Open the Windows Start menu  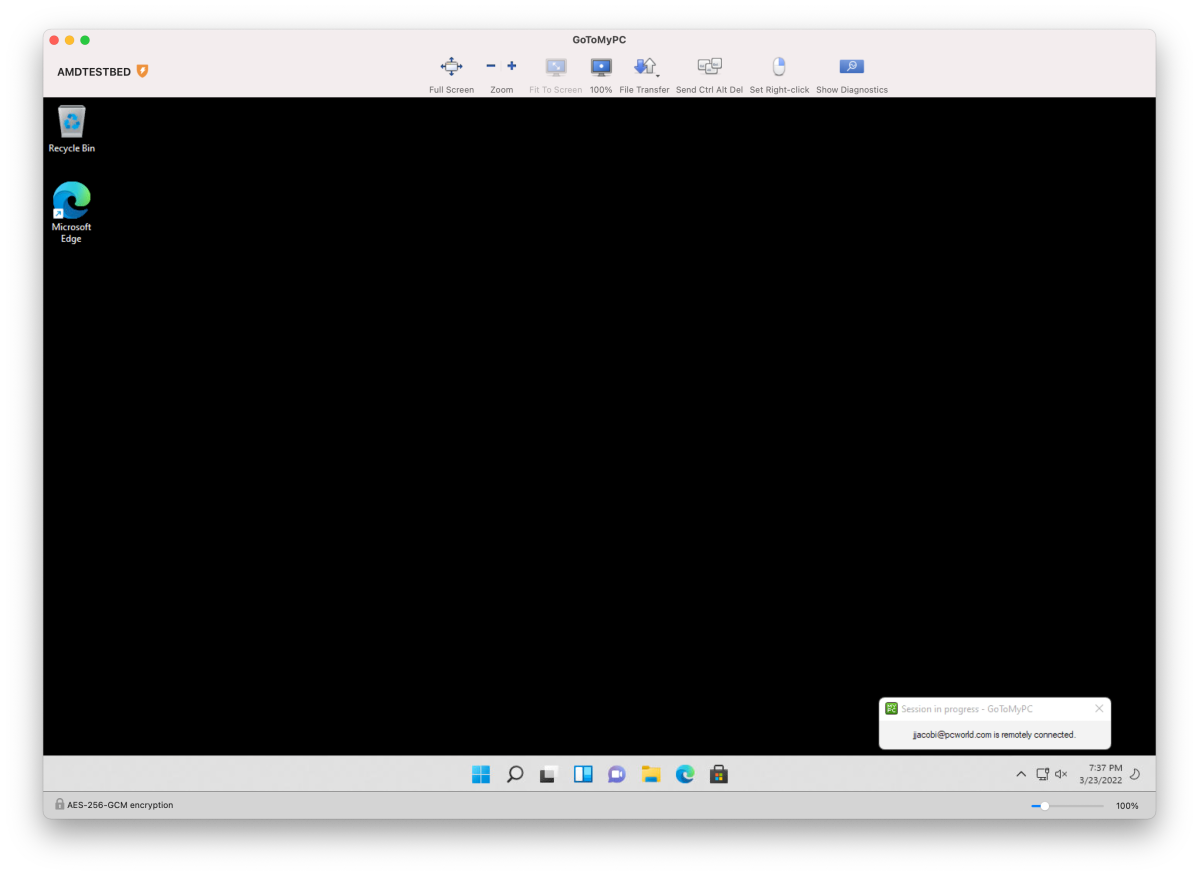[481, 774]
